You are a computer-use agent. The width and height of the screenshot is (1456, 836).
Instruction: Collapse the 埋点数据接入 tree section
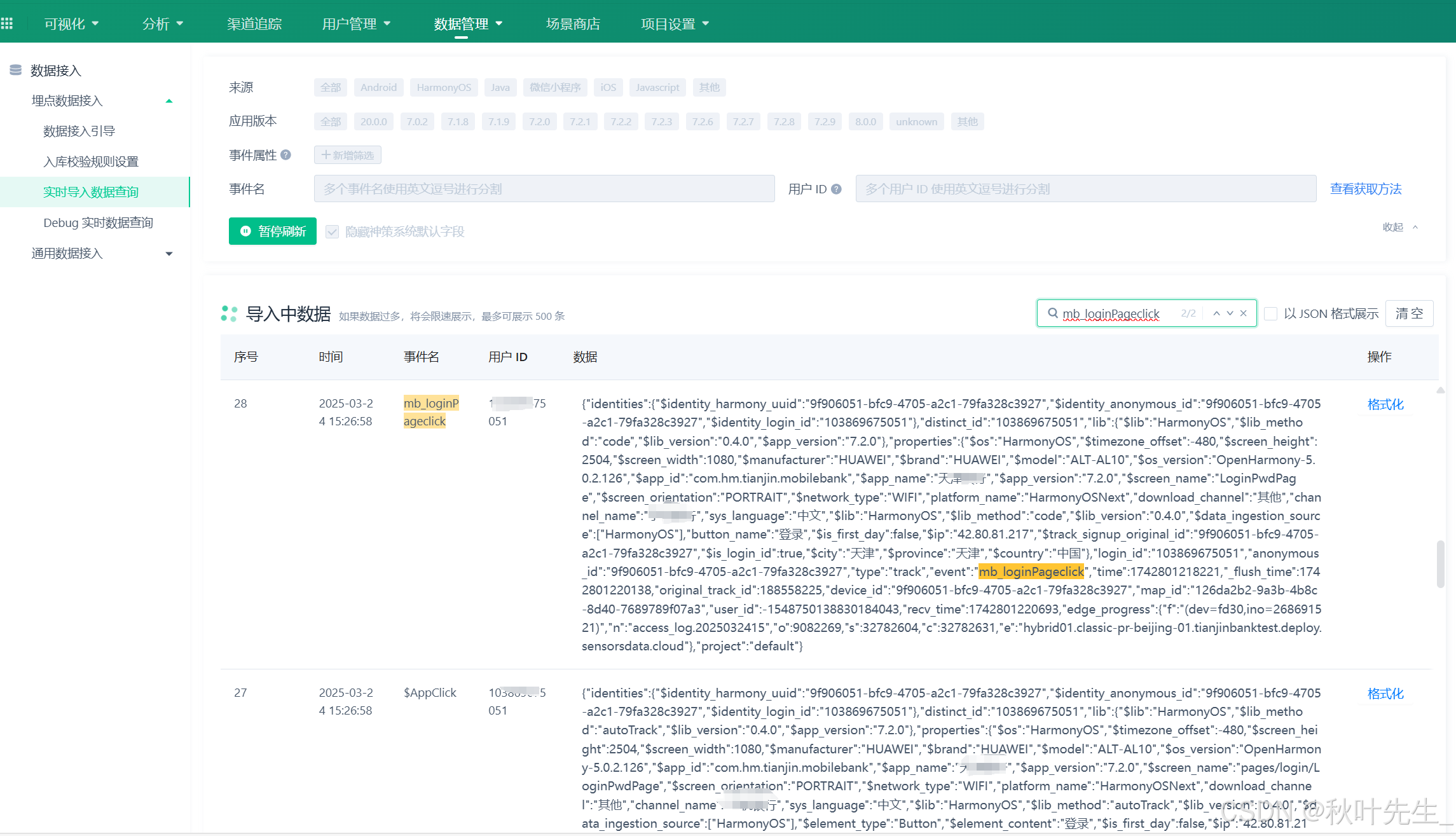pos(169,101)
